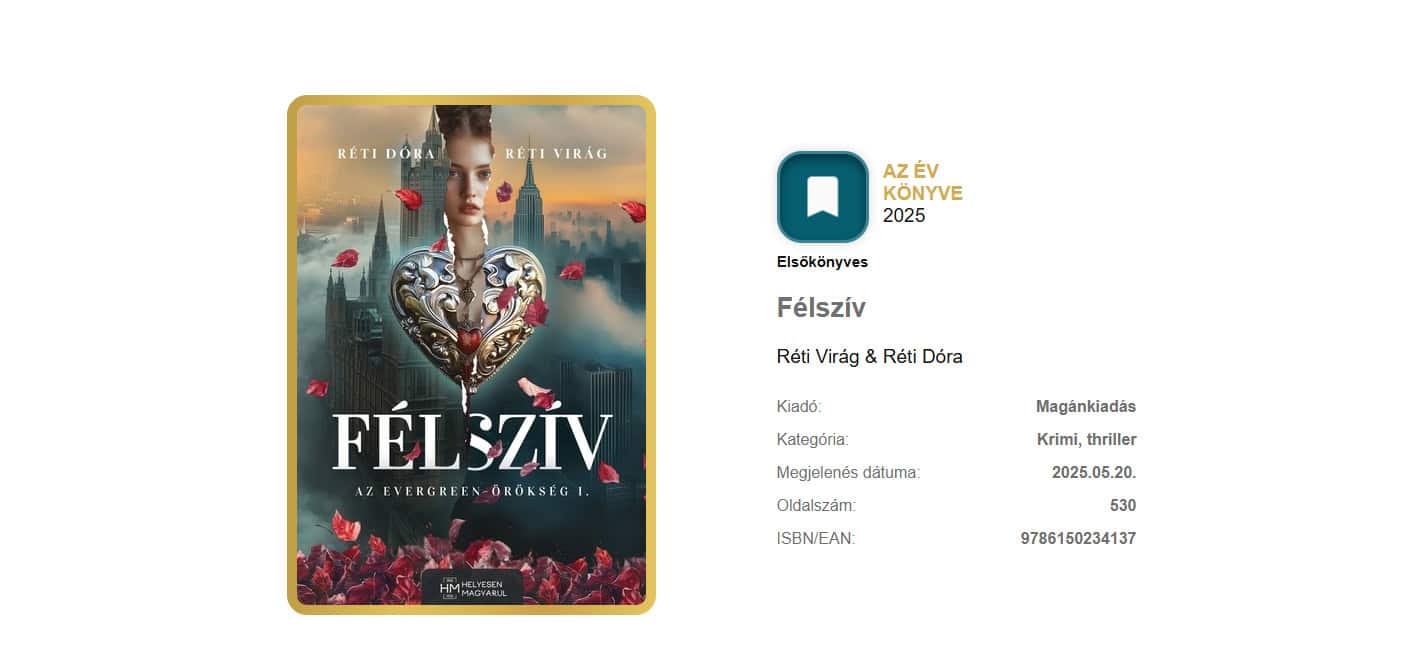This screenshot has height=670, width=1404.
Task: Click the ISBN/EAN field label
Action: coord(816,539)
